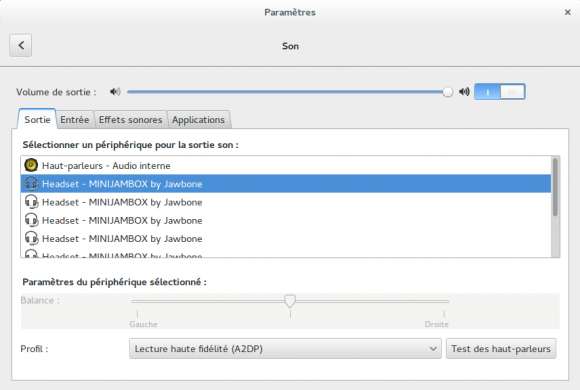580x390 pixels.
Task: Click the speaker icon of Haut-parleurs
Action: 31,165
